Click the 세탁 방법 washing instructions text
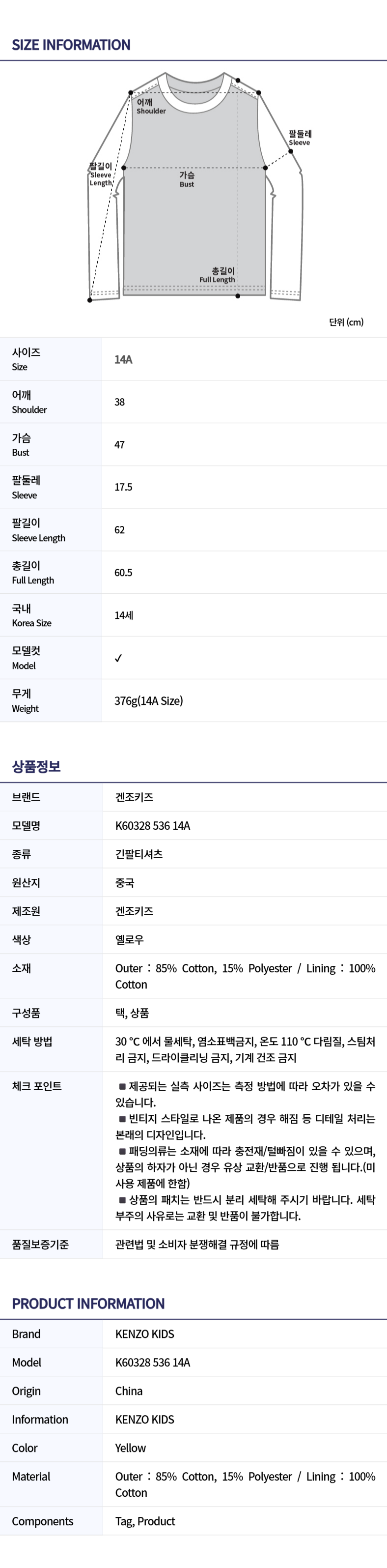This screenshot has width=387, height=1568. [245, 1049]
